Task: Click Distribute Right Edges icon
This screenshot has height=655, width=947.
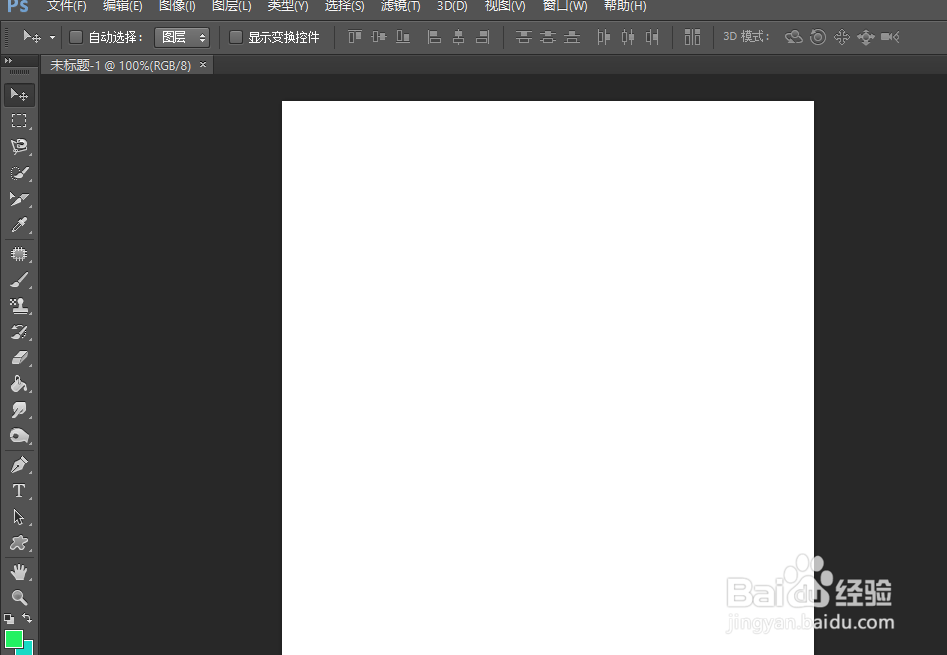Action: pyautogui.click(x=652, y=37)
